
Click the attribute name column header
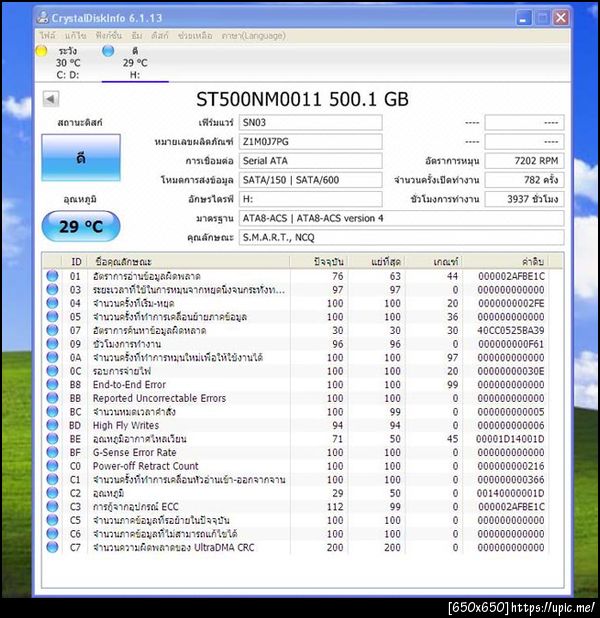point(188,262)
